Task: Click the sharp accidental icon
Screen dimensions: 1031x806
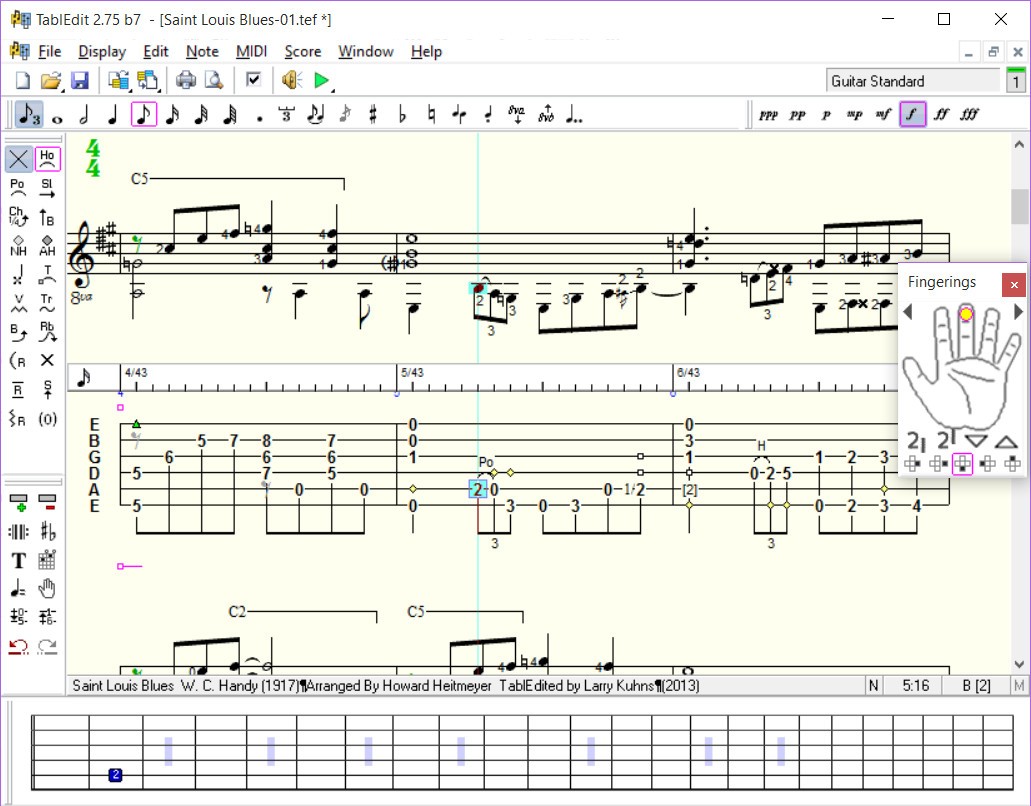Action: point(373,115)
